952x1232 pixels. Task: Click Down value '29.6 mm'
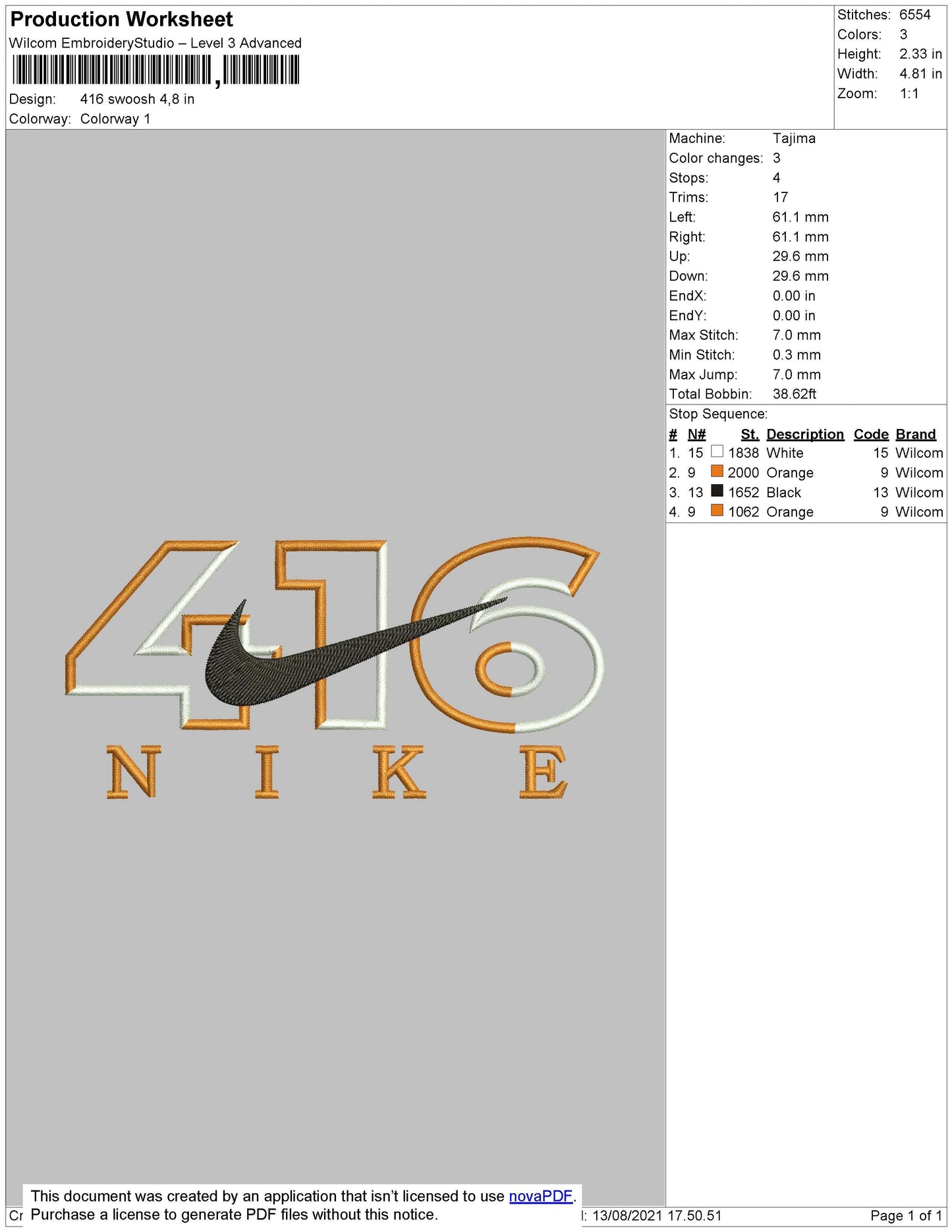click(800, 276)
